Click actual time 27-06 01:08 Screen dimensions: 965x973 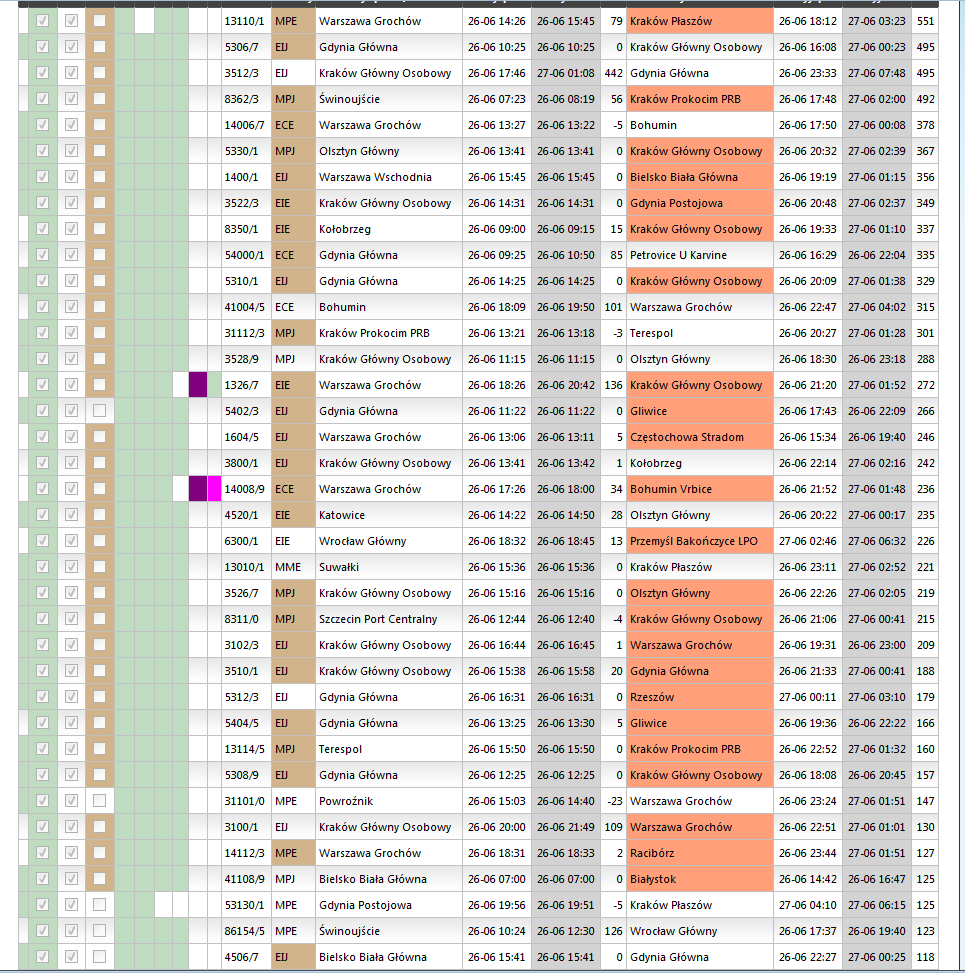point(566,73)
